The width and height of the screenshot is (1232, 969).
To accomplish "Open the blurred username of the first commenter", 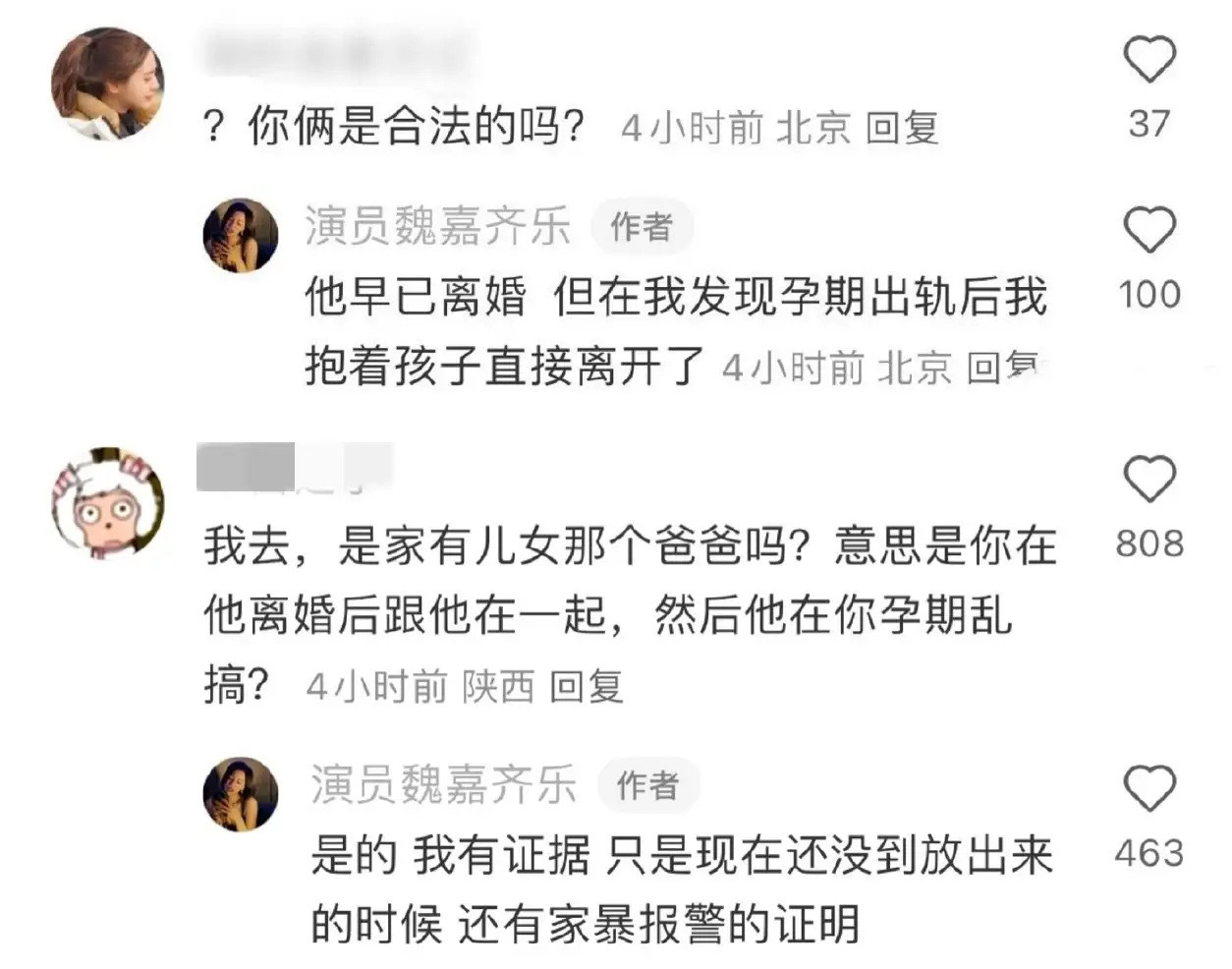I will point(334,53).
